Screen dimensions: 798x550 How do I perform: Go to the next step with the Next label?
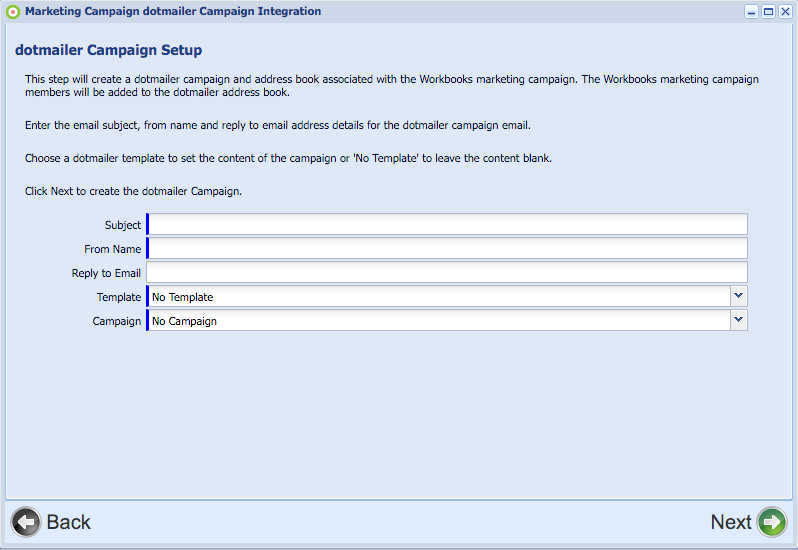coord(731,522)
